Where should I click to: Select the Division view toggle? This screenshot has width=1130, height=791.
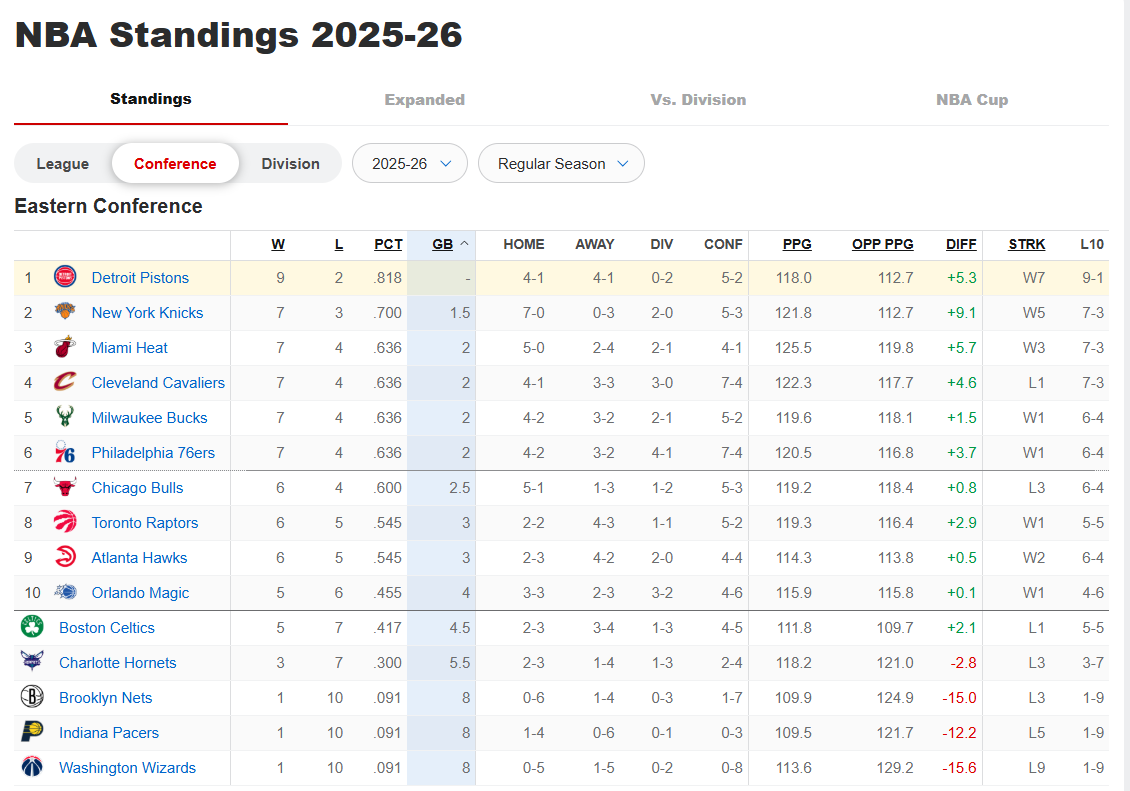290,164
